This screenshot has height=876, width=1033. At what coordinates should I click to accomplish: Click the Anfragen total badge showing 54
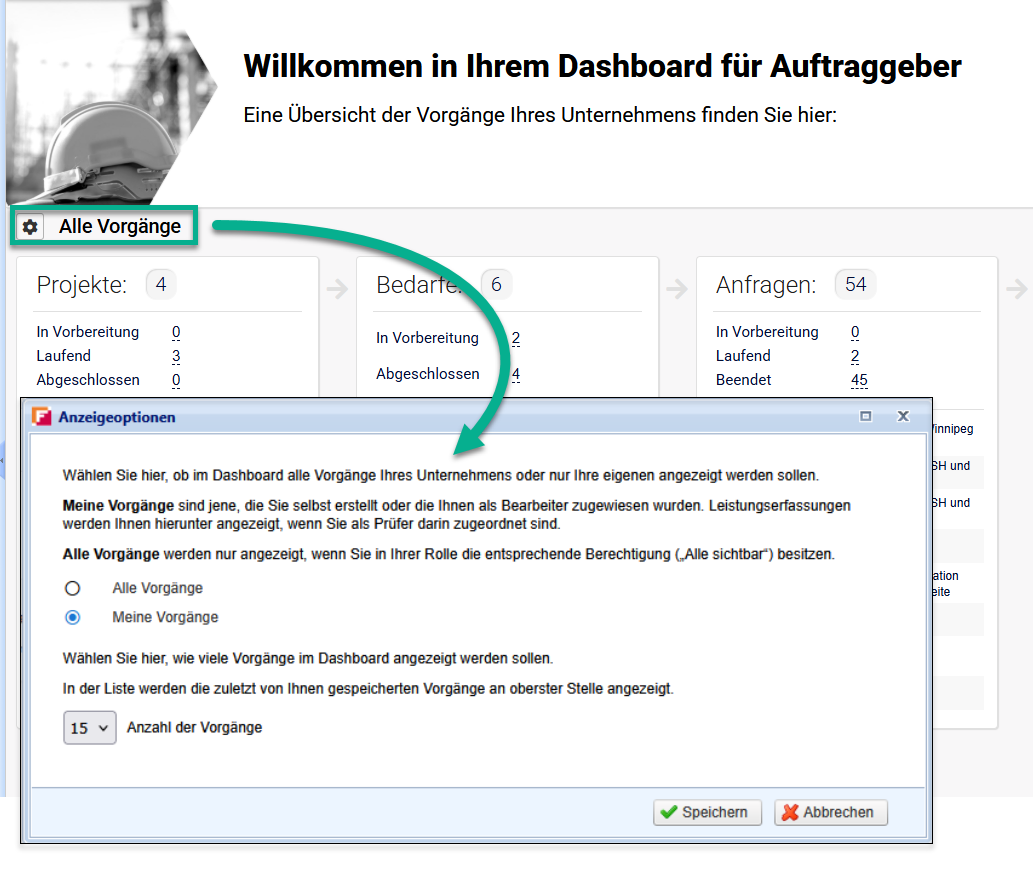[x=855, y=285]
